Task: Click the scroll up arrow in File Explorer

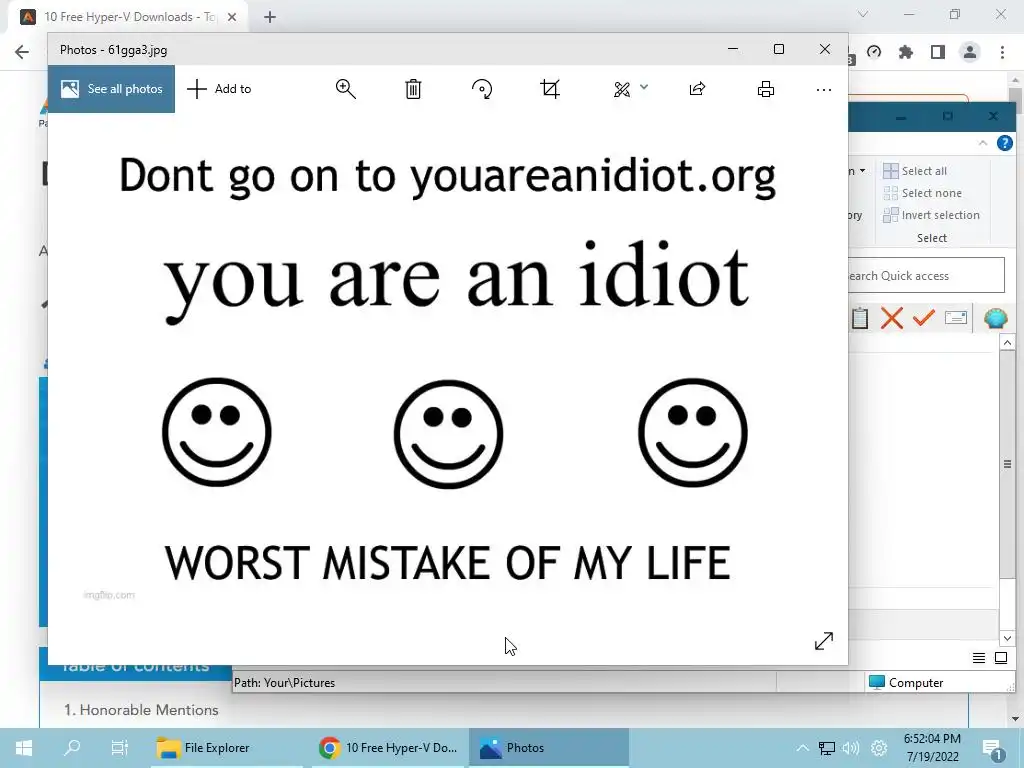Action: point(1007,343)
